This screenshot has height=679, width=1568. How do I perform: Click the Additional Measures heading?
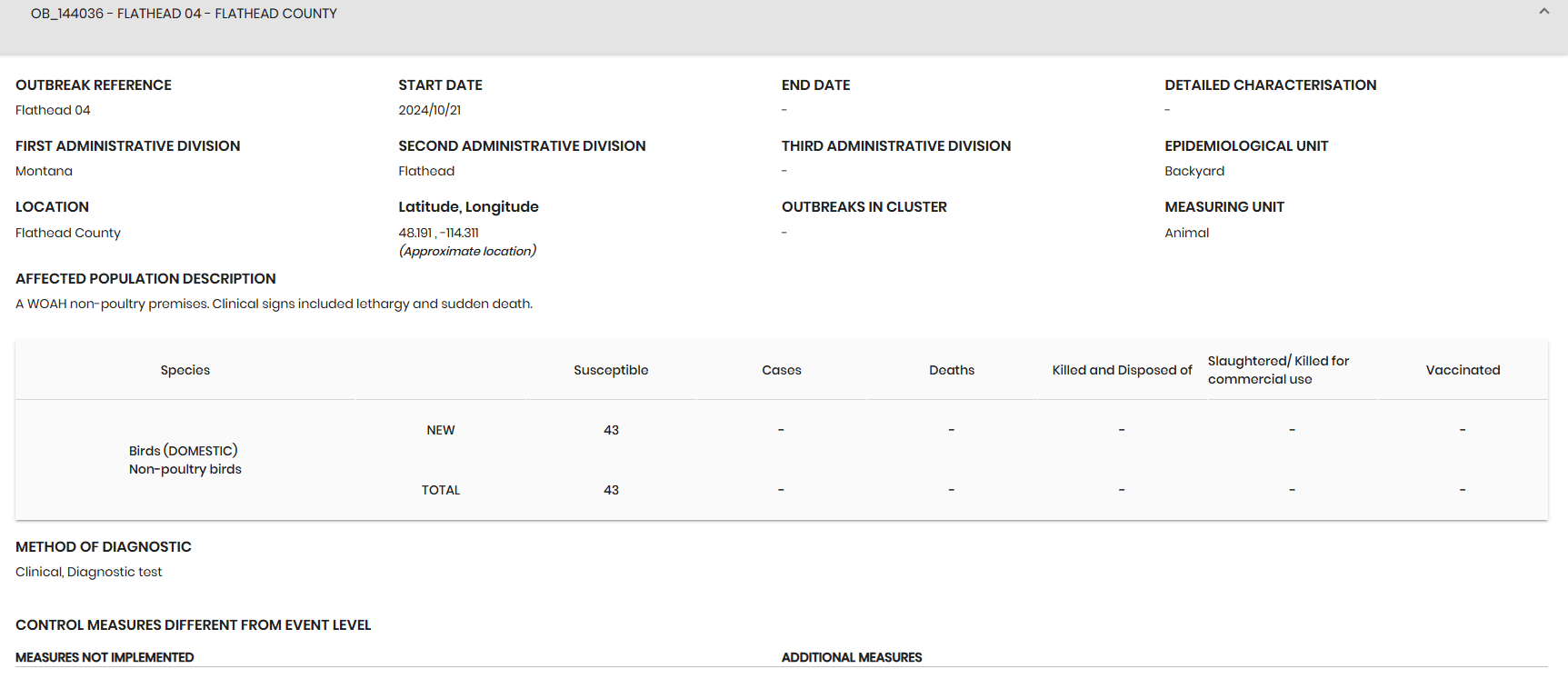tap(851, 657)
